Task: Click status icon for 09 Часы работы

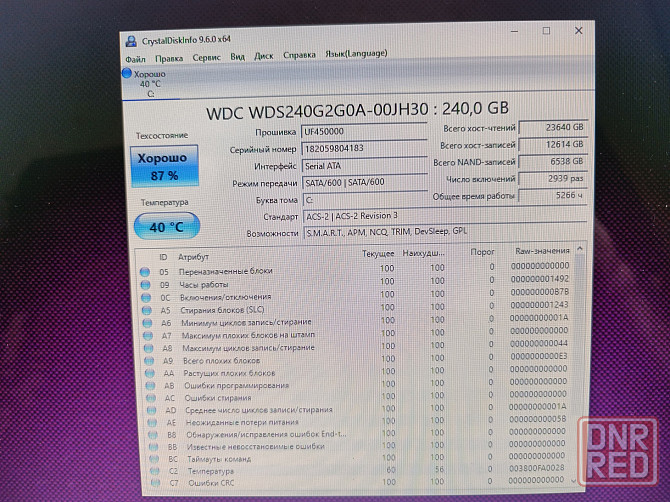Action: point(145,285)
